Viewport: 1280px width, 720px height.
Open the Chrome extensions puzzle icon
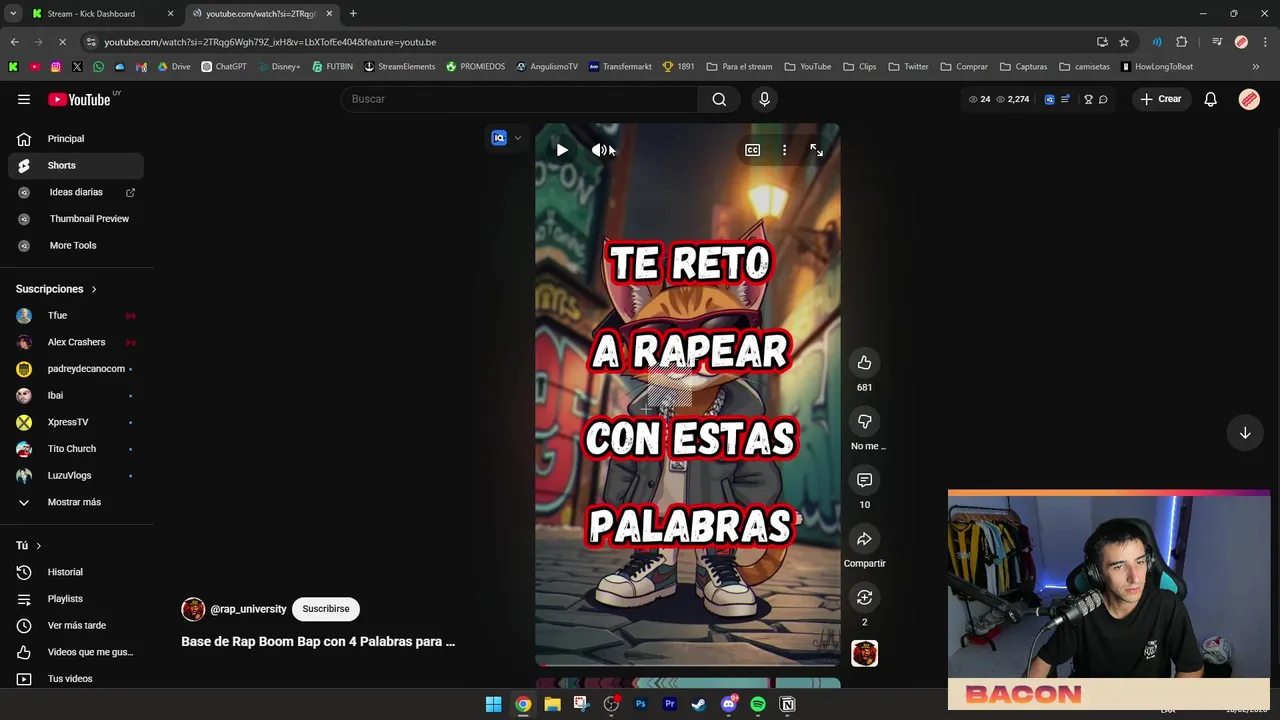click(1182, 42)
